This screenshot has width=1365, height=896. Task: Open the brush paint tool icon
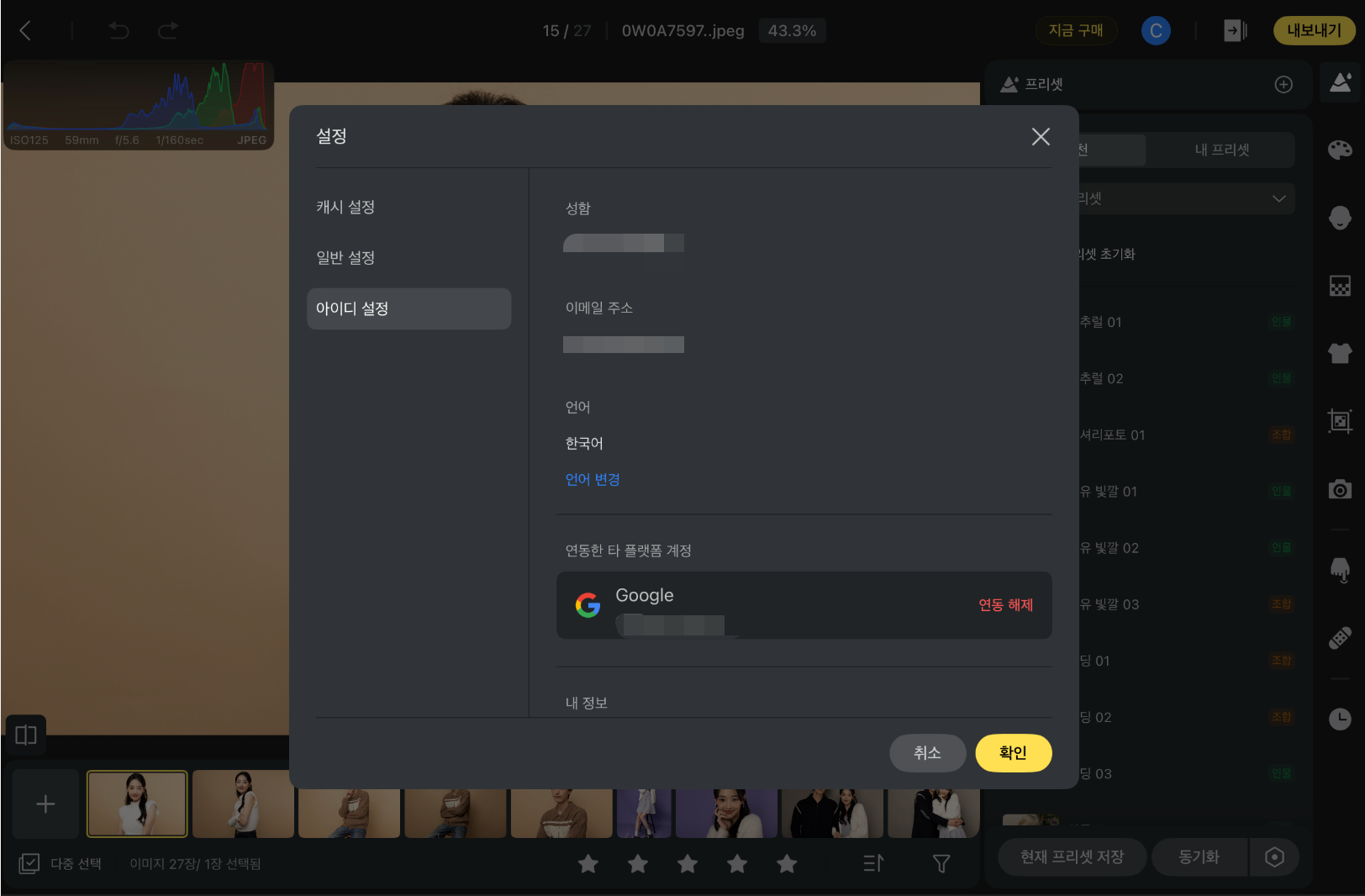click(1340, 570)
